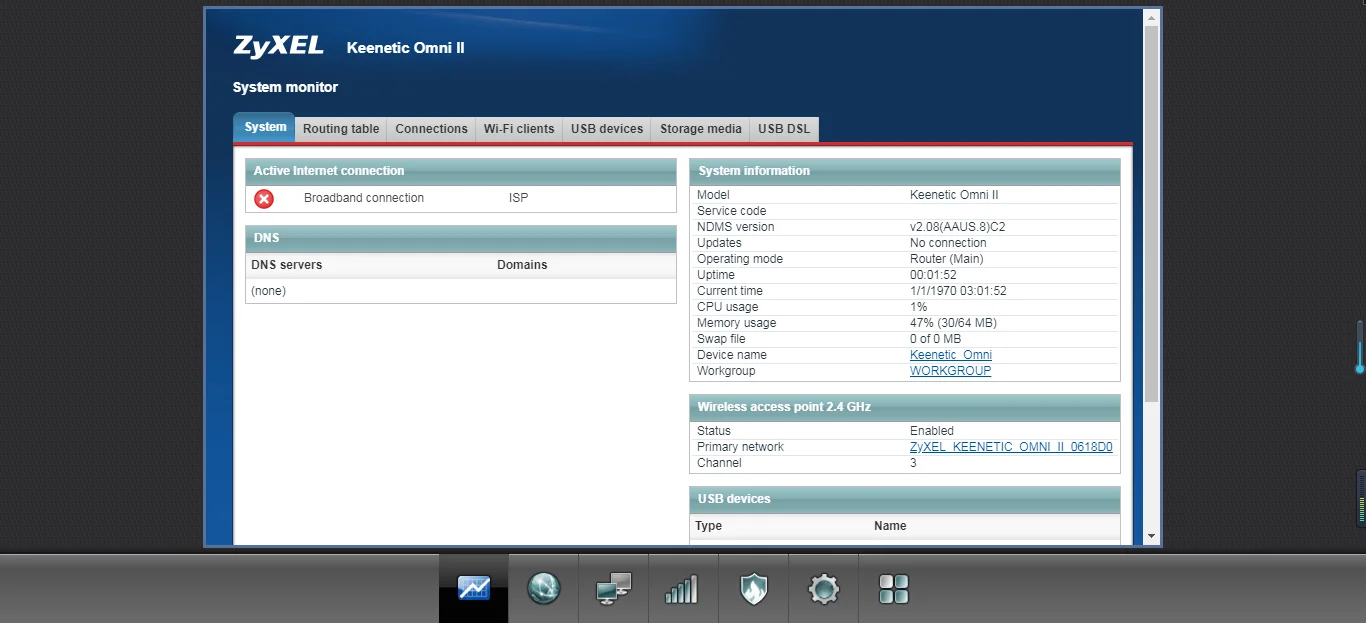1366x623 pixels.
Task: Open the Internet globe icon
Action: click(x=544, y=588)
